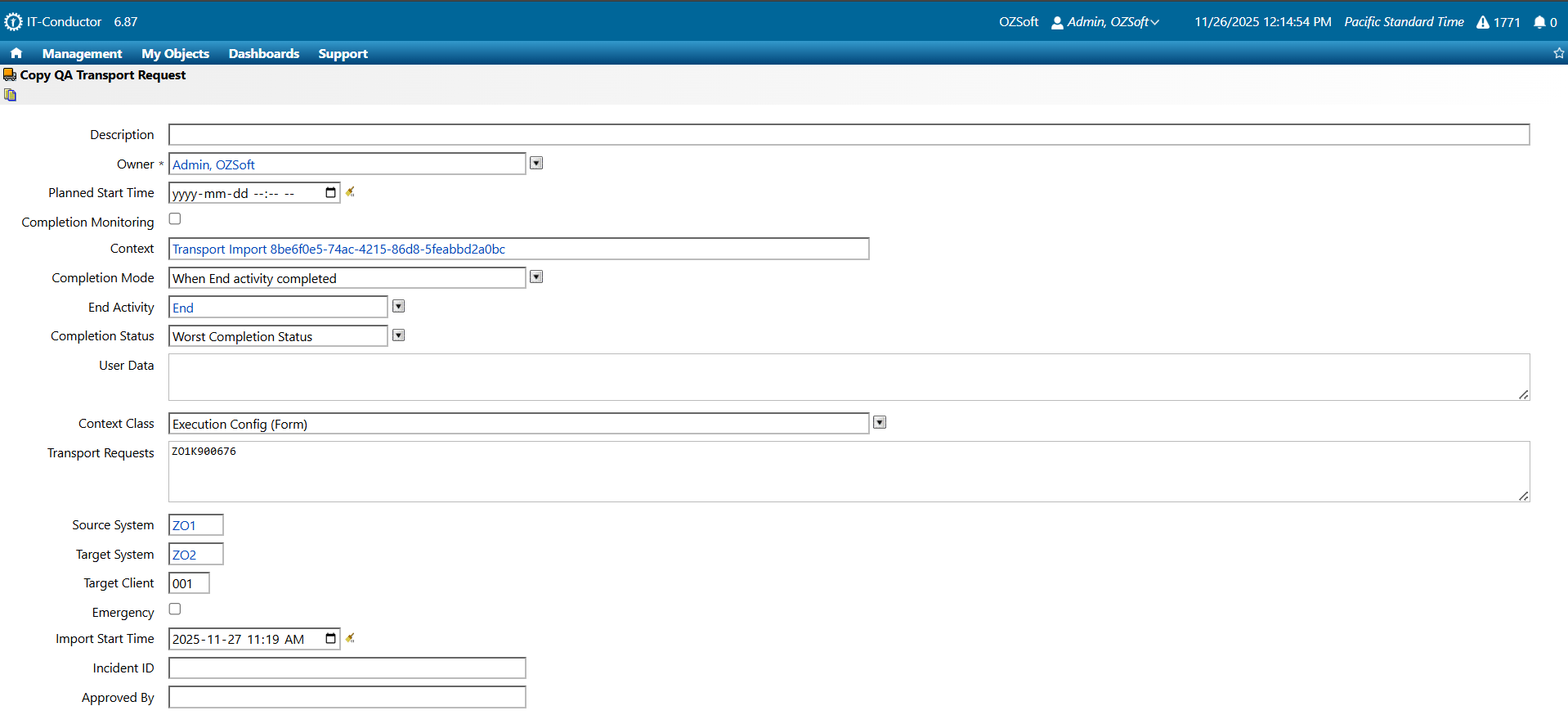This screenshot has width=1568, height=715.
Task: Open the Context Class dropdown
Action: point(880,423)
